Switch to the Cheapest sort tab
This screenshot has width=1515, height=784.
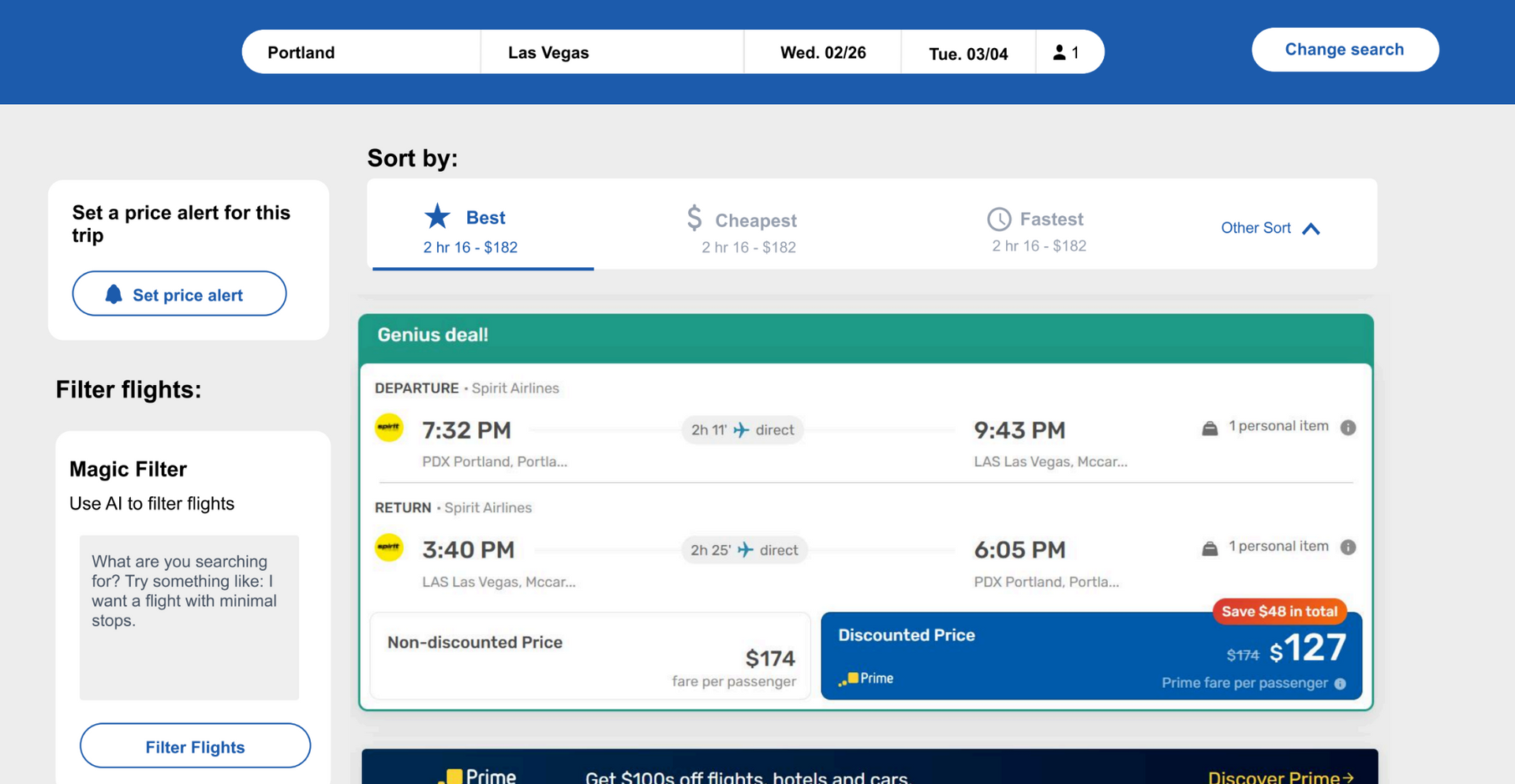pyautogui.click(x=748, y=230)
